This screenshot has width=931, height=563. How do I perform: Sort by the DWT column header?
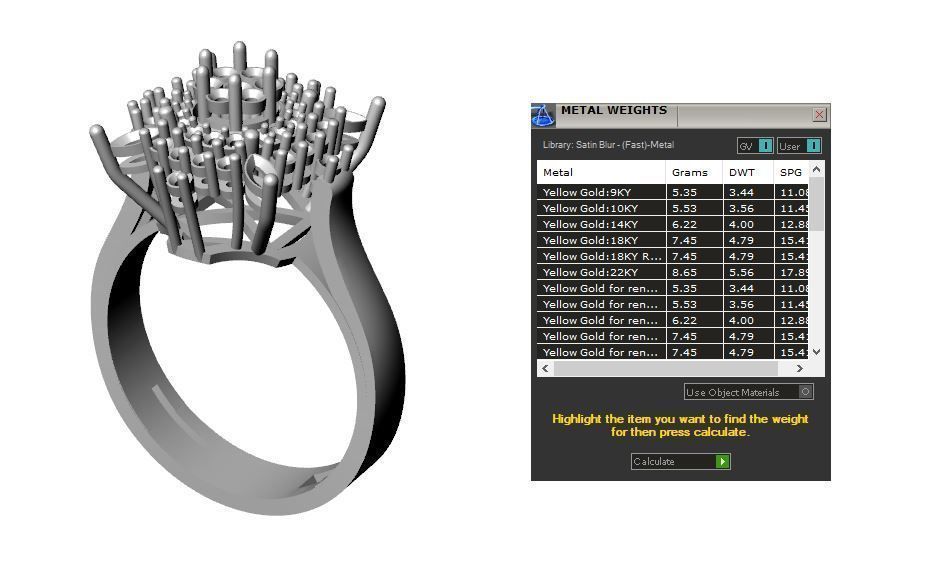(748, 172)
